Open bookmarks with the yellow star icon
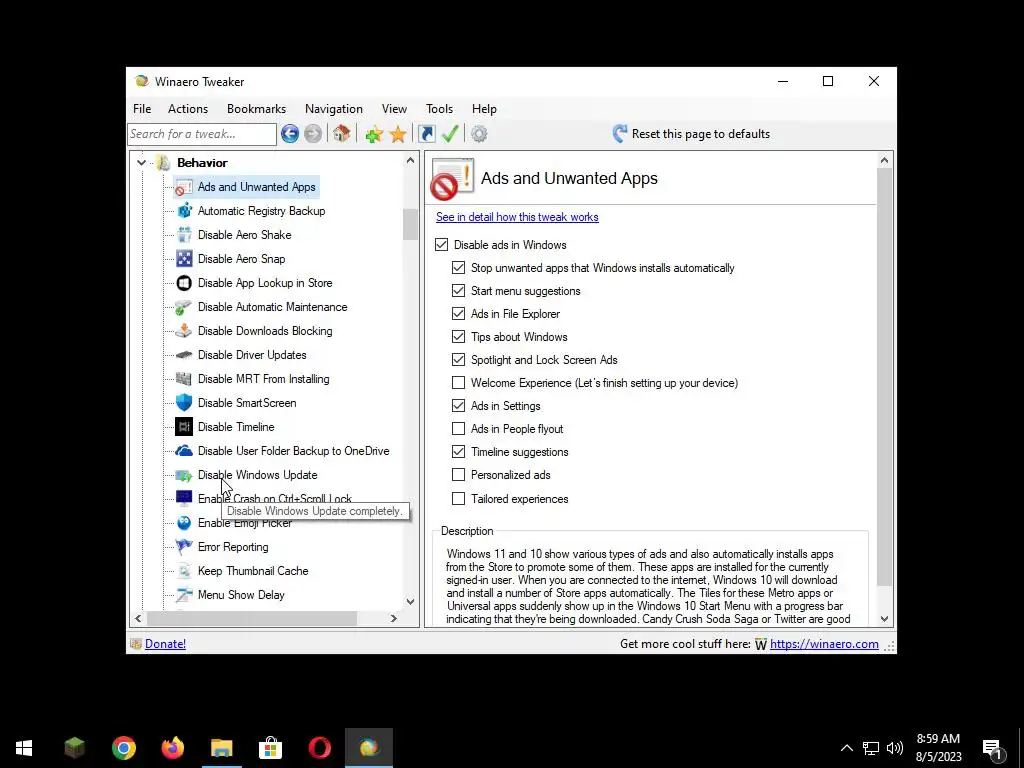Viewport: 1024px width, 768px height. coord(398,135)
